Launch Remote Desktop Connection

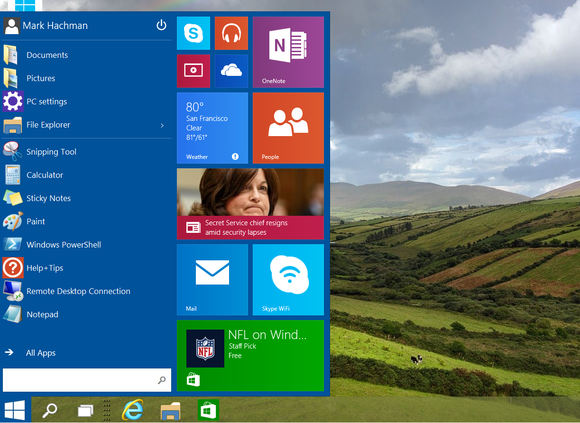coord(87,291)
